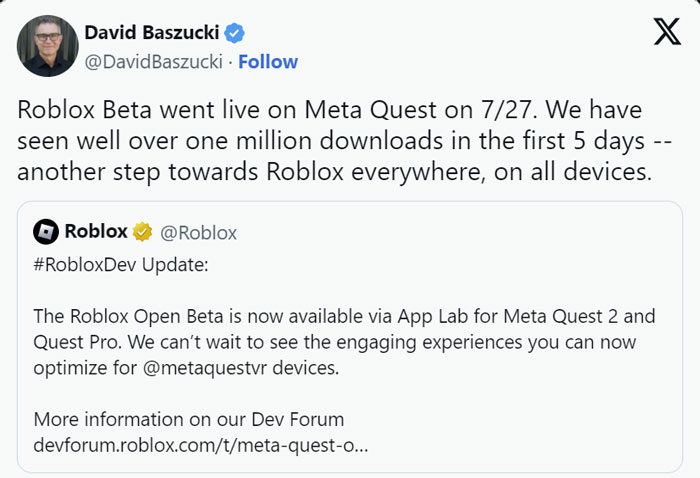Open David Baszucki's profile photo
700x478 pixels.
(x=48, y=46)
